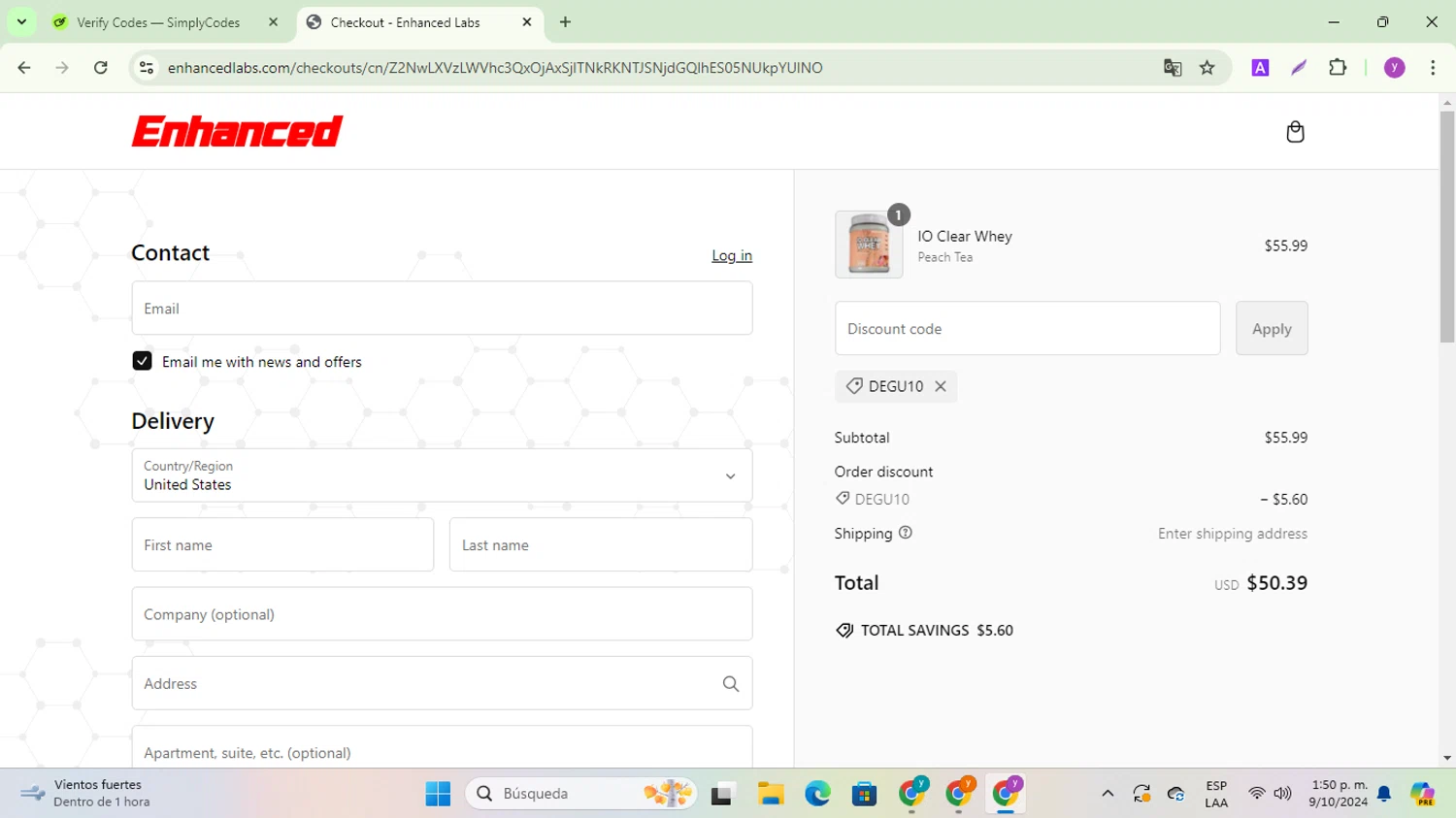The width and height of the screenshot is (1456, 818).
Task: Click the Order discount label
Action: click(883, 472)
